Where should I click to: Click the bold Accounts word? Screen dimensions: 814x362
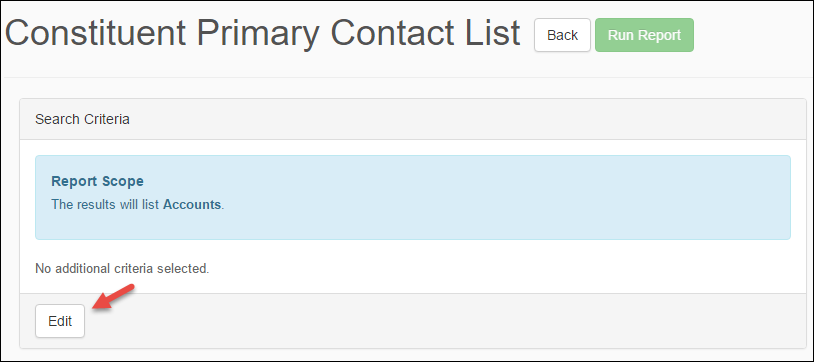click(x=192, y=205)
